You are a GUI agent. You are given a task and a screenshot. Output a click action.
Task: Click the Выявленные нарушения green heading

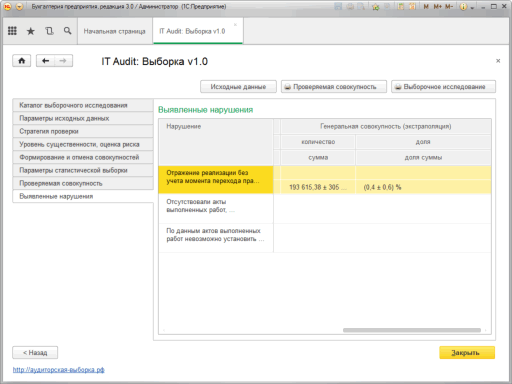pyautogui.click(x=205, y=110)
